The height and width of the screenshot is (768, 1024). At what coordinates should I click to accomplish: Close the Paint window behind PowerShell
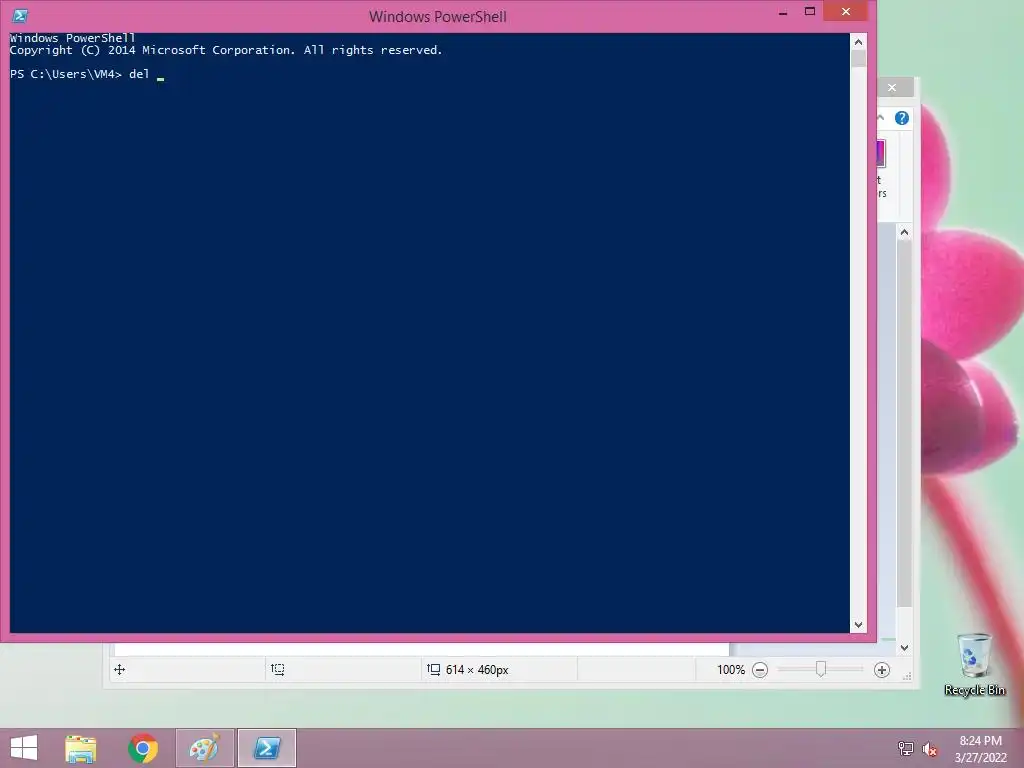tap(892, 88)
